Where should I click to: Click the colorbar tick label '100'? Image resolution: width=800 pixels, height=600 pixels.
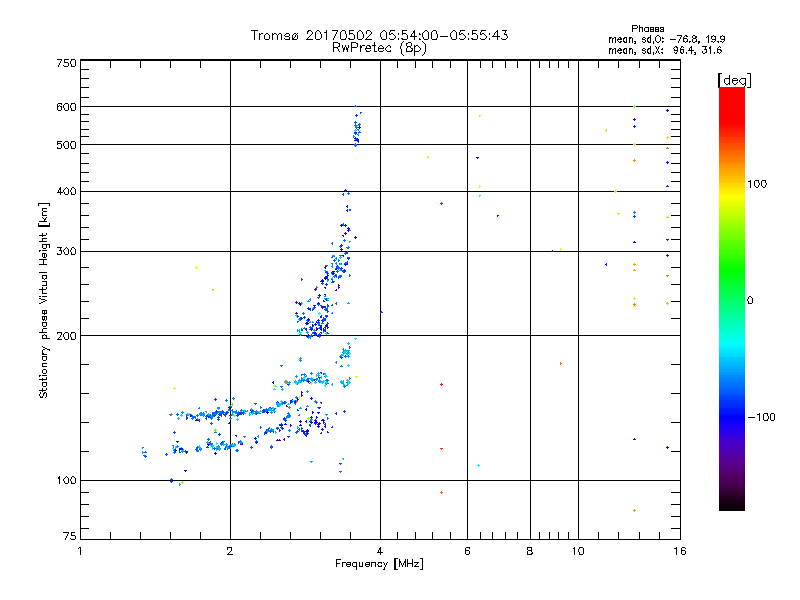point(757,184)
